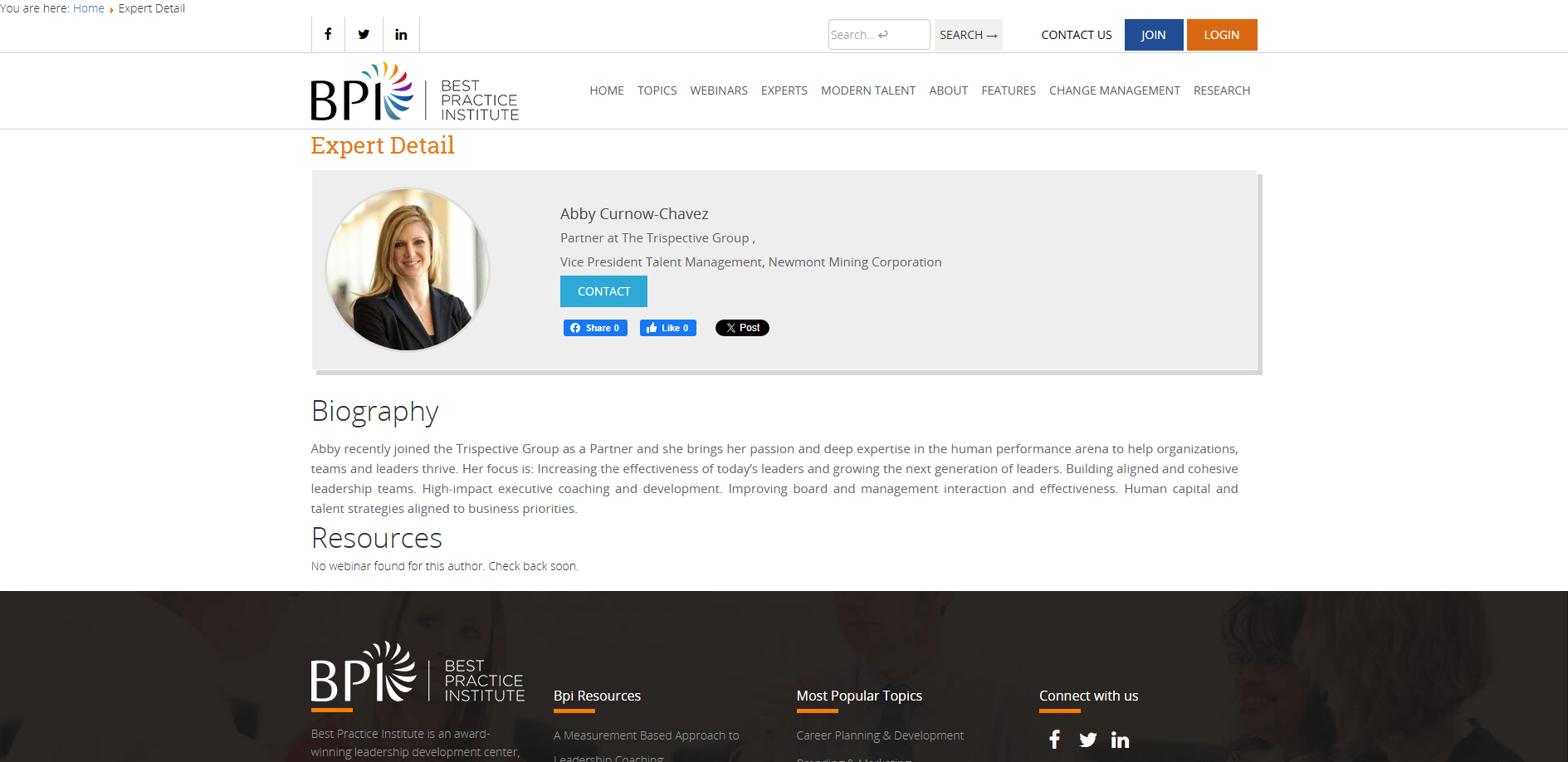Click the footer Facebook icon
This screenshot has width=1568, height=762.
click(1054, 740)
